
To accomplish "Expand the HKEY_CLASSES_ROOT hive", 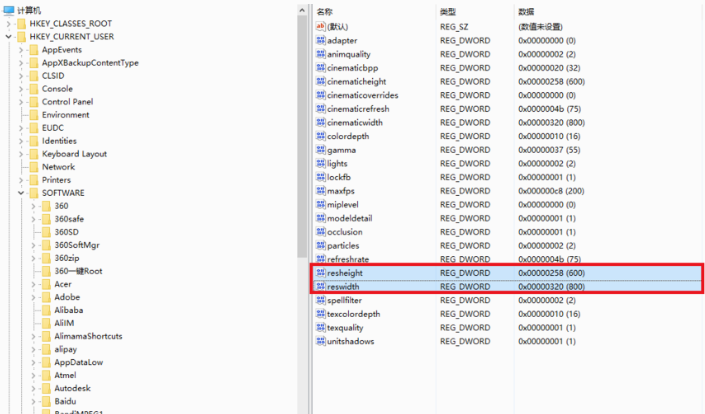I will (x=9, y=23).
